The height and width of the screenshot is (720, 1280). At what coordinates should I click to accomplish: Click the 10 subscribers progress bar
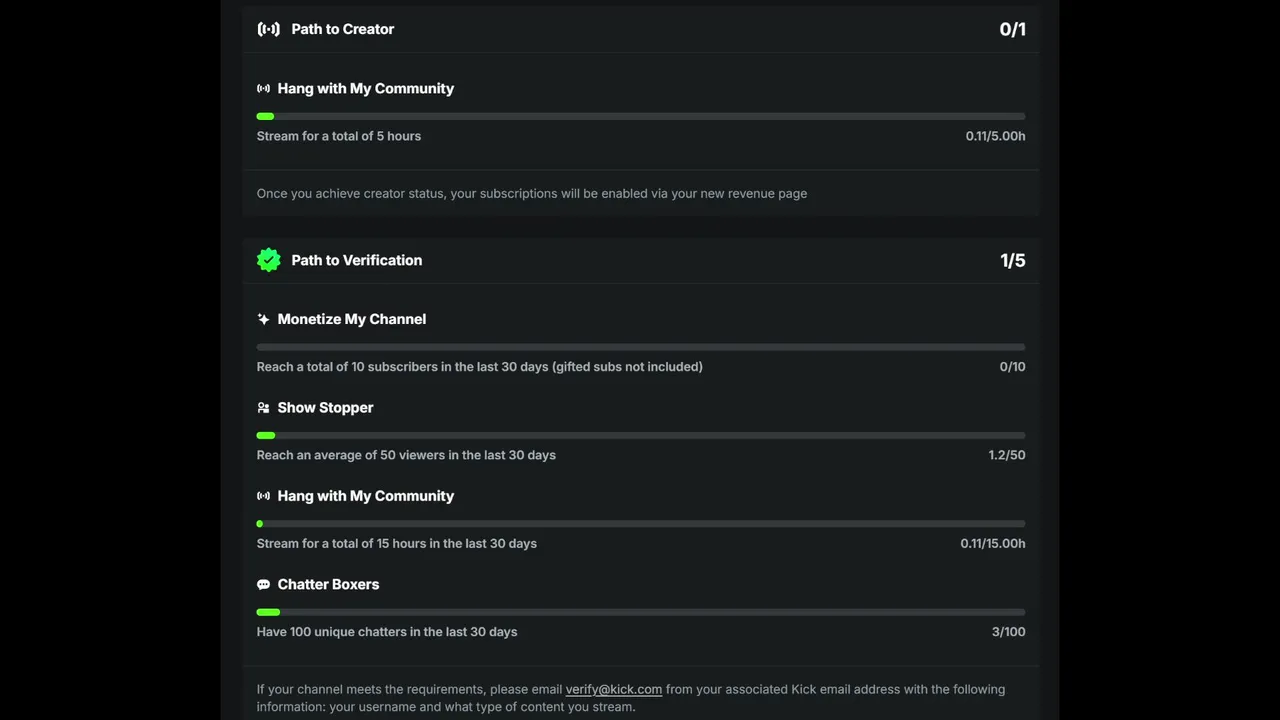pyautogui.click(x=641, y=347)
